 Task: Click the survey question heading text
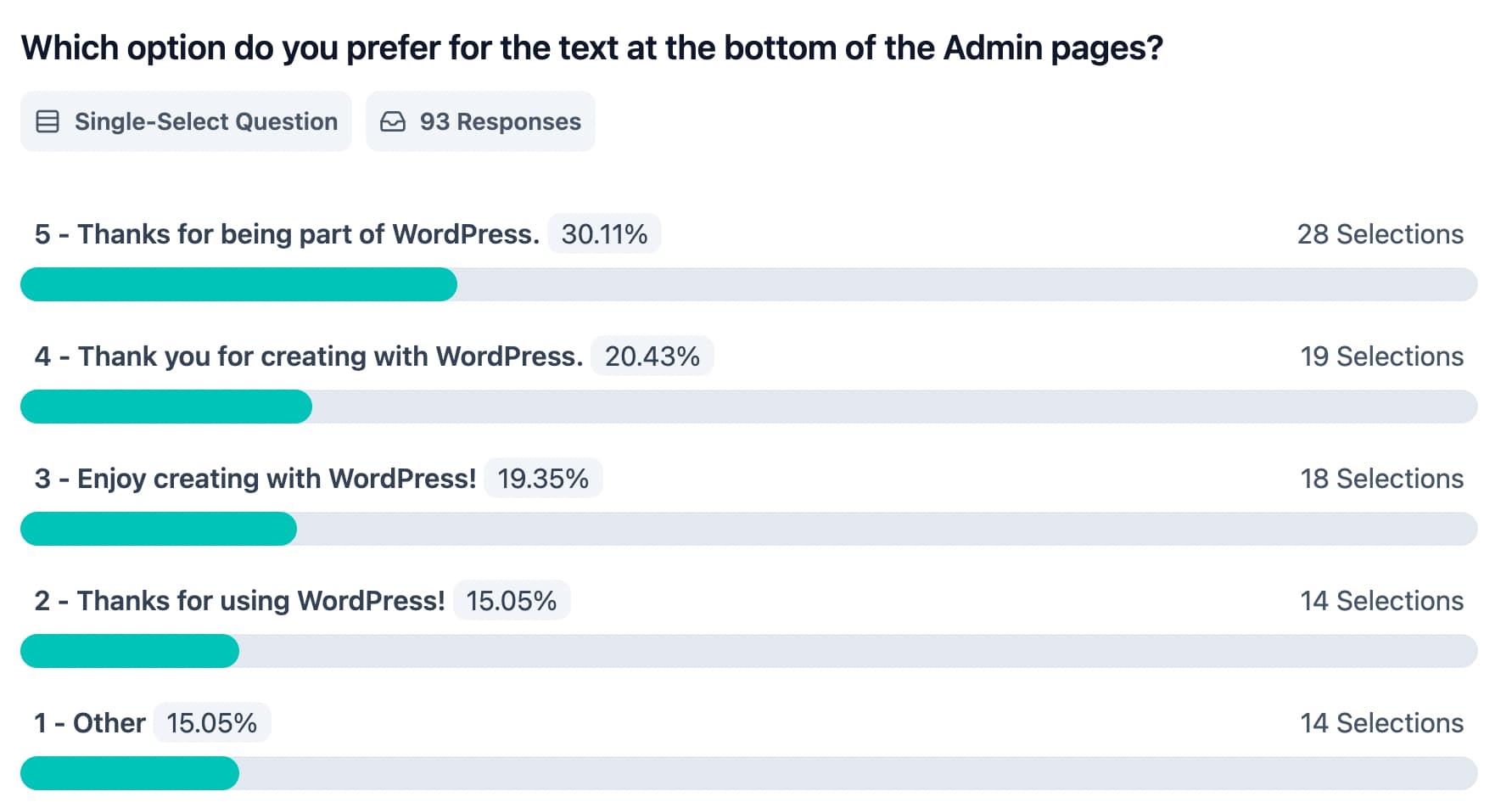click(x=591, y=48)
